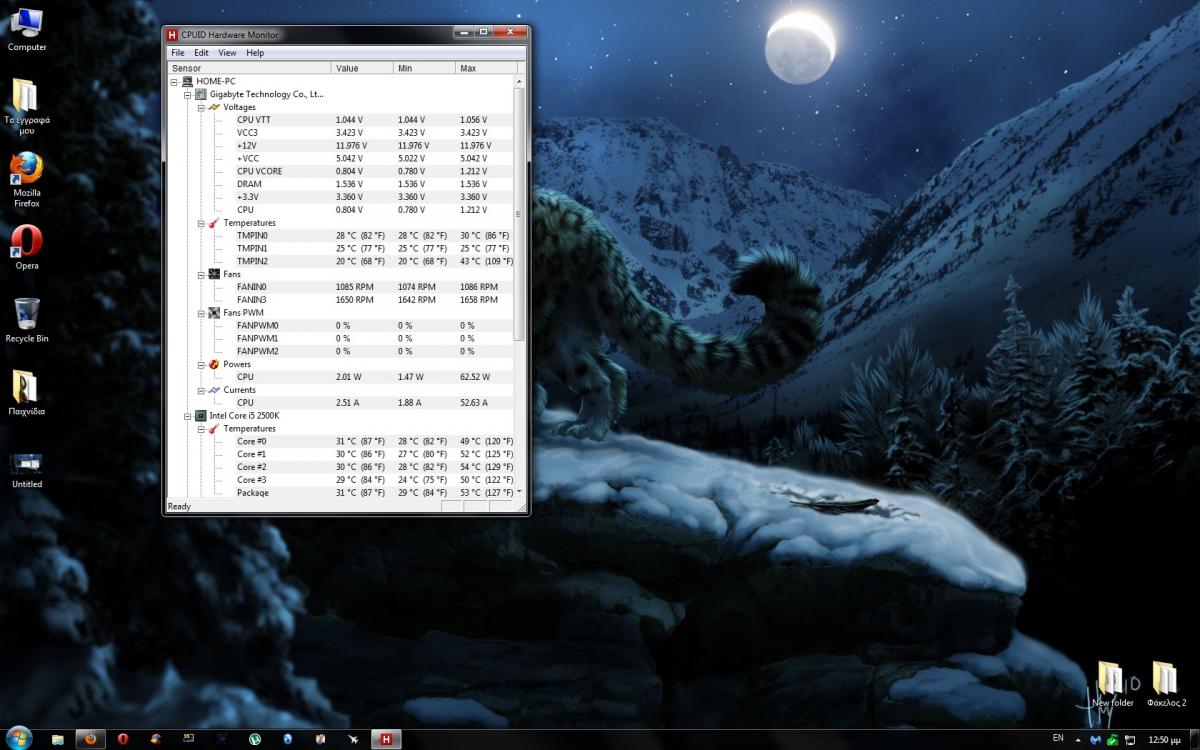
Task: Collapse the Gigabyte Technology node
Action: click(188, 94)
